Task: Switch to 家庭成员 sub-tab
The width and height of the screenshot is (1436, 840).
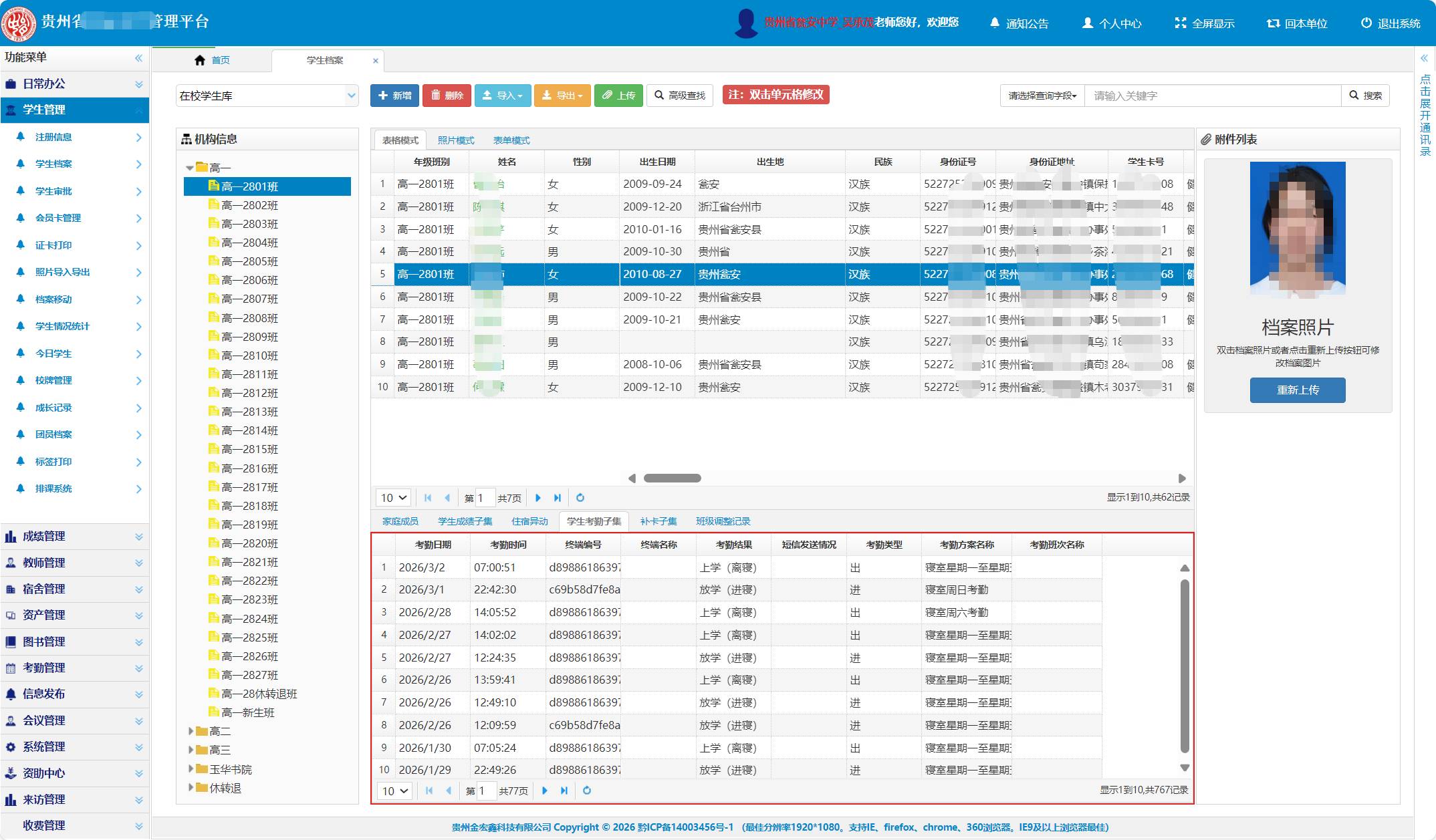Action: pos(400,521)
